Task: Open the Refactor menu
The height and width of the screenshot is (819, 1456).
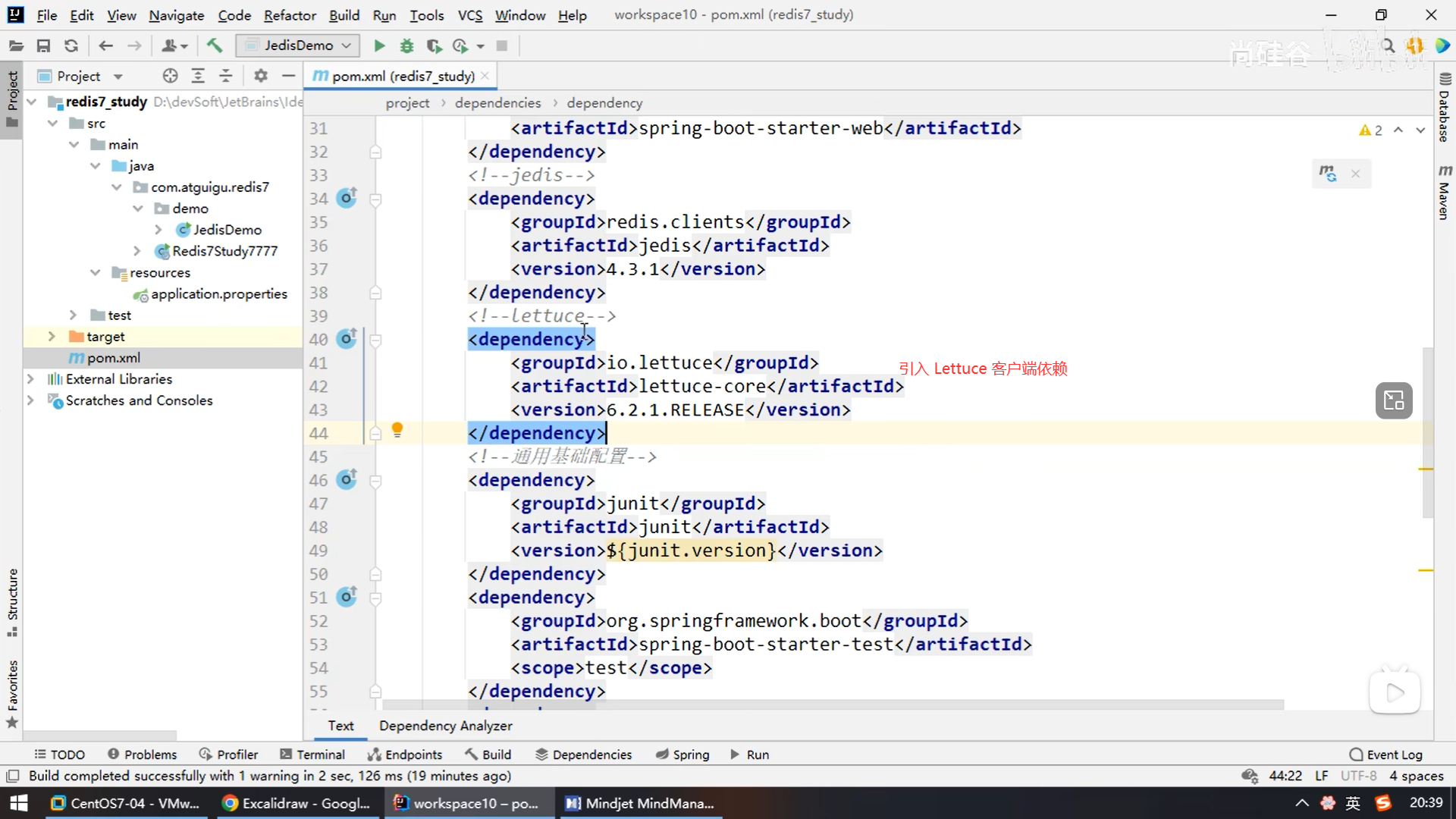Action: tap(290, 15)
